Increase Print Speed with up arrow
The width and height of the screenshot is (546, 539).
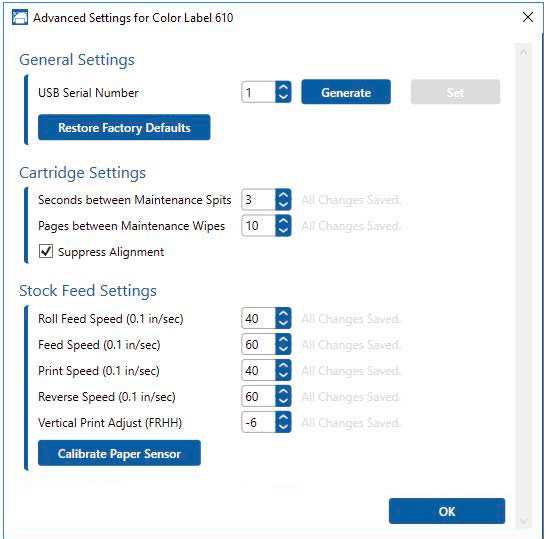283,365
